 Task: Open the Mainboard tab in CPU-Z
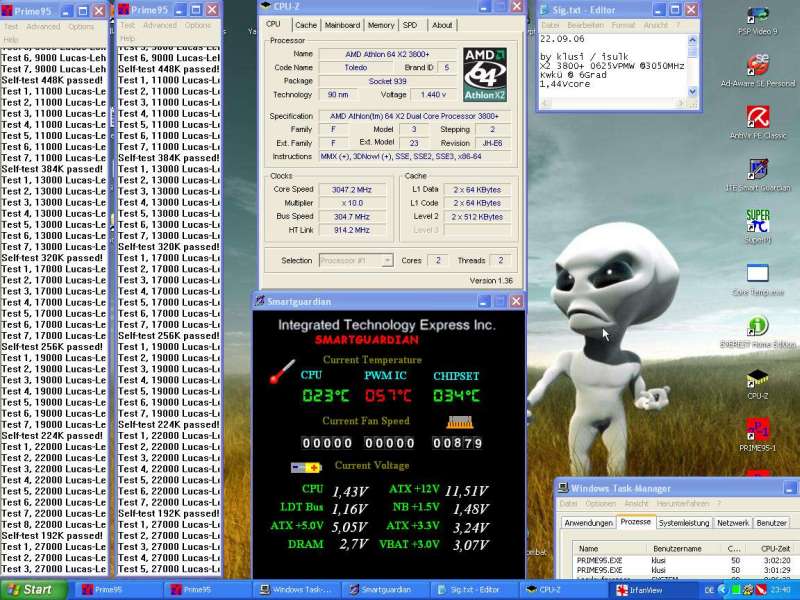pos(342,25)
